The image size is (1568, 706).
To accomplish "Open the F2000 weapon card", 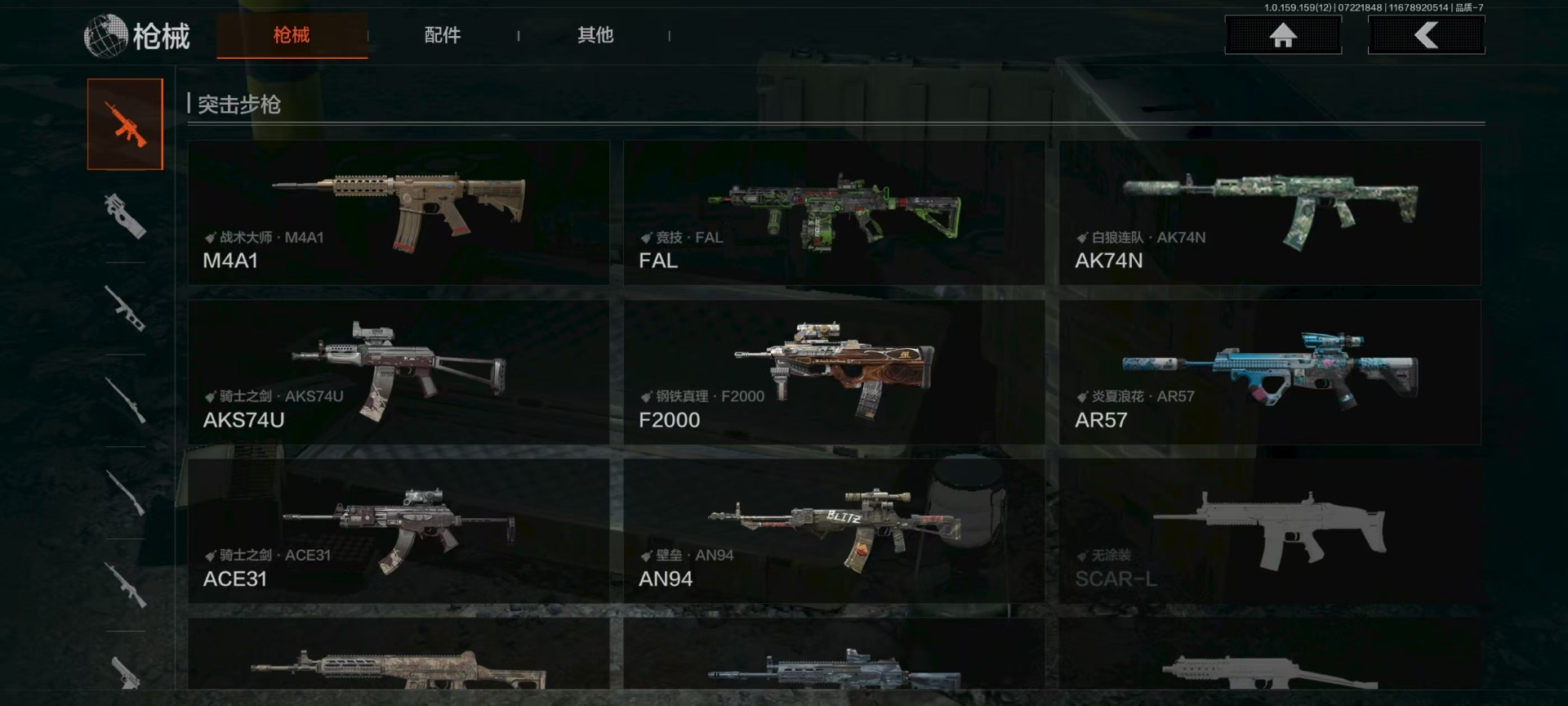I will (834, 372).
